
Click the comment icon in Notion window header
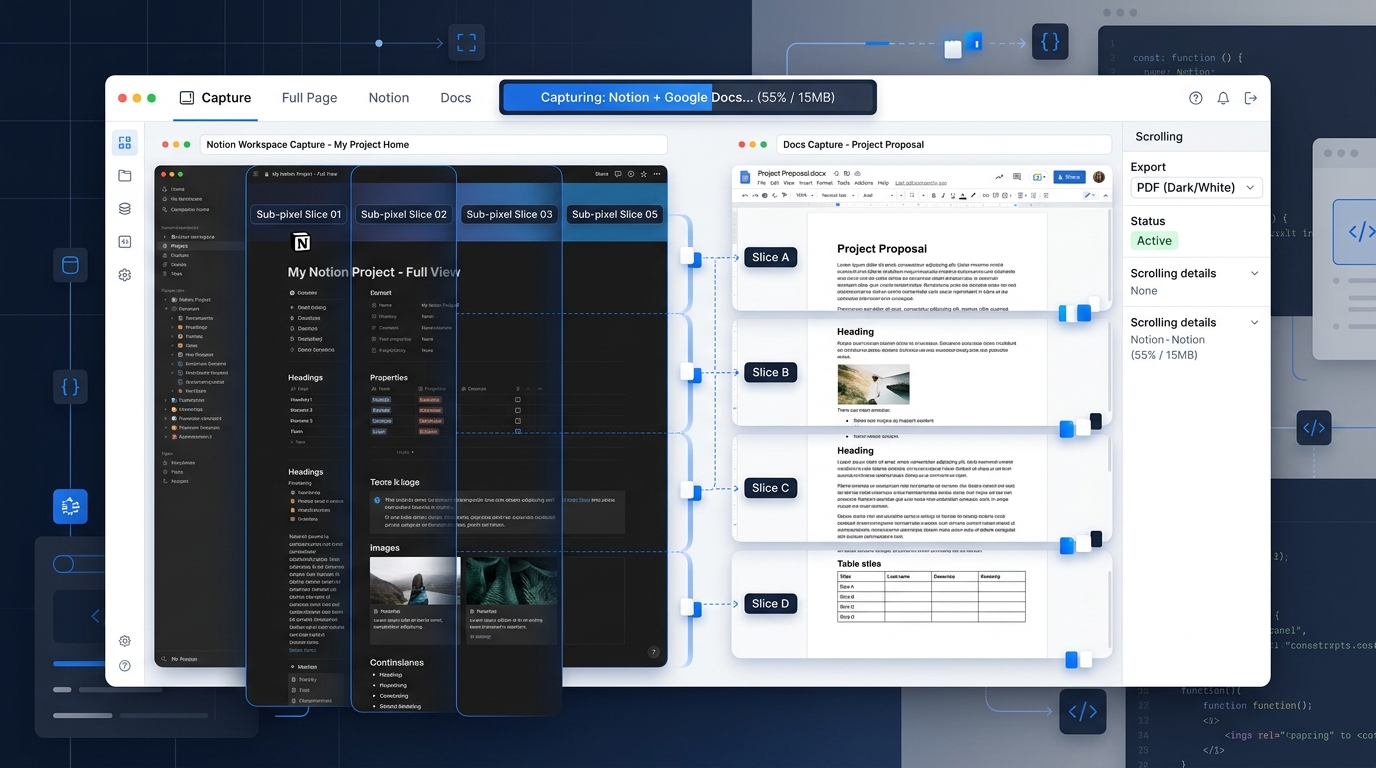618,174
